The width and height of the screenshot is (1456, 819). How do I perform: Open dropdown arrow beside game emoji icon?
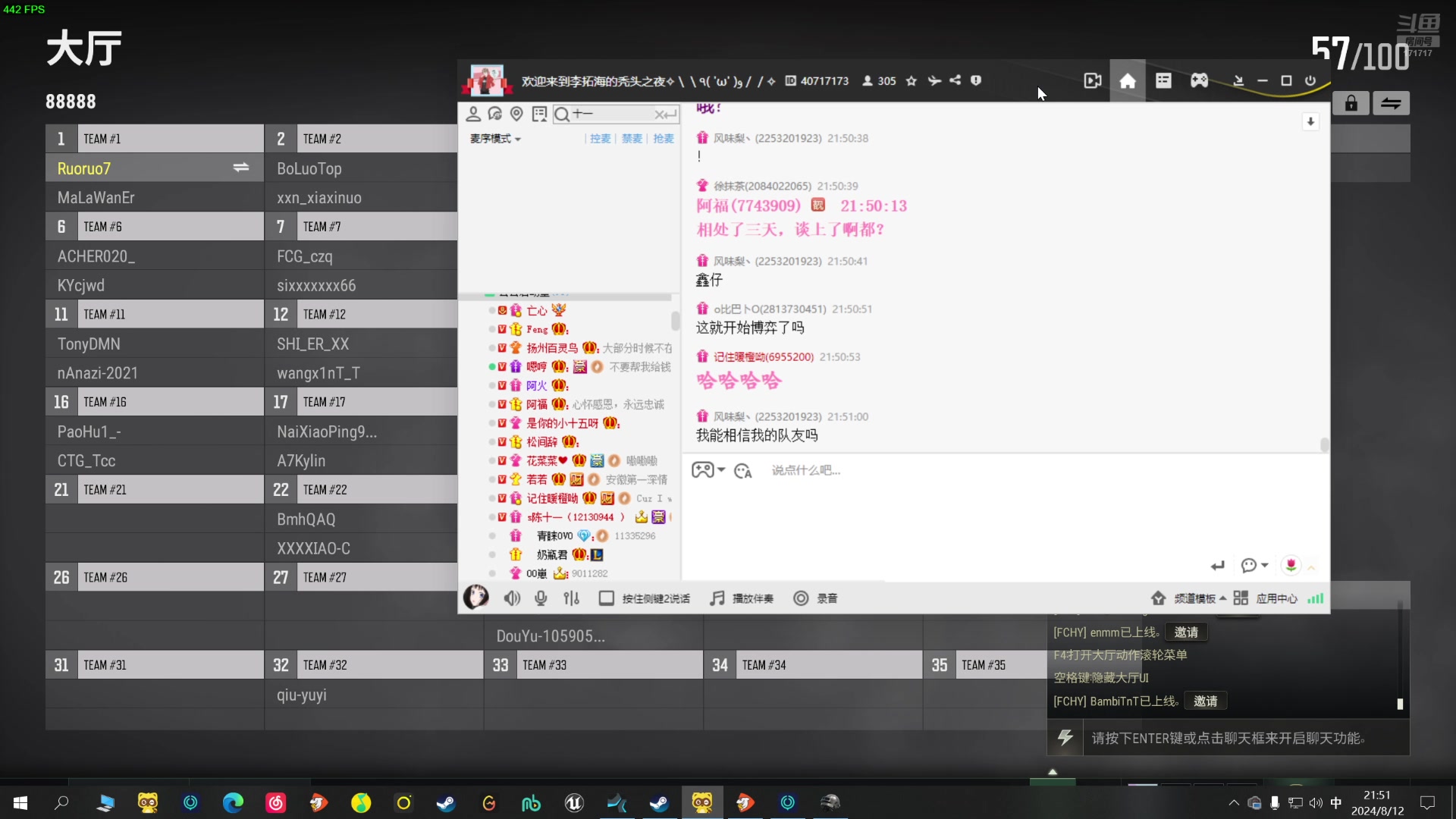[x=721, y=470]
